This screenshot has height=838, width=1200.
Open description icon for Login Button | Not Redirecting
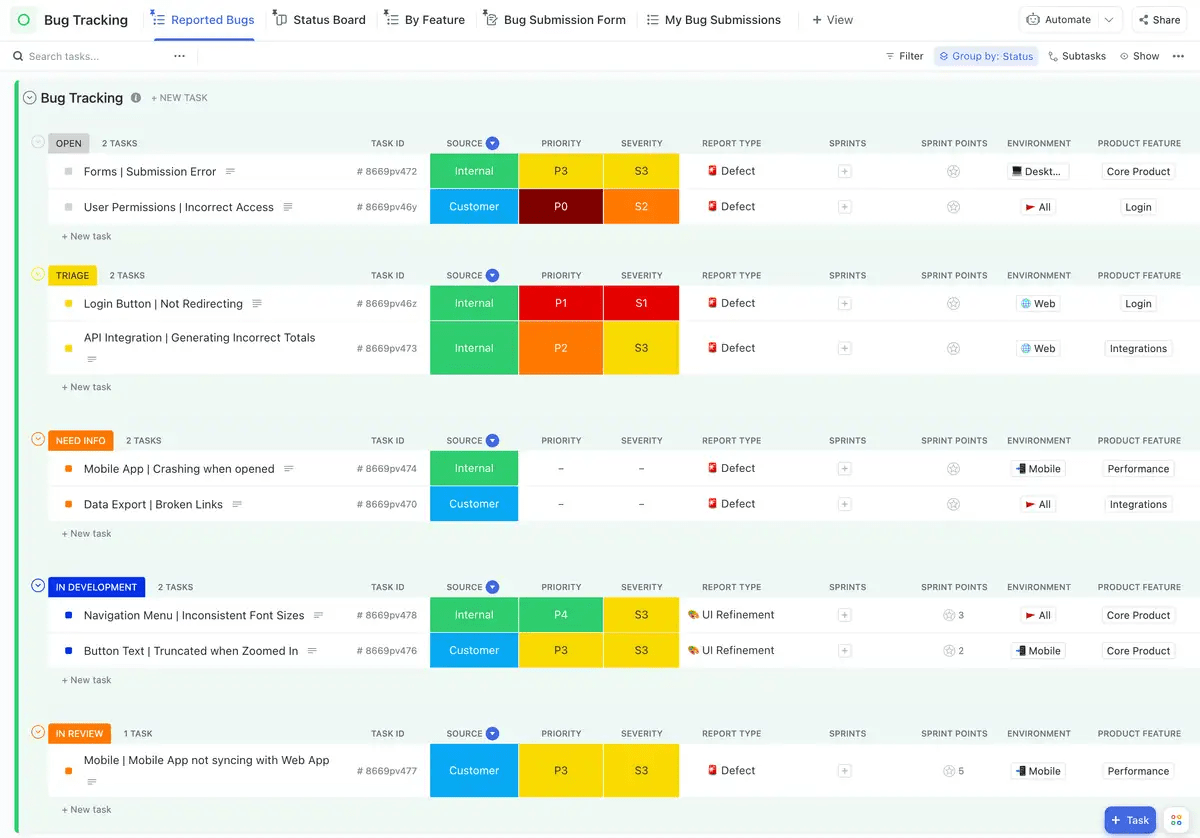(x=257, y=304)
